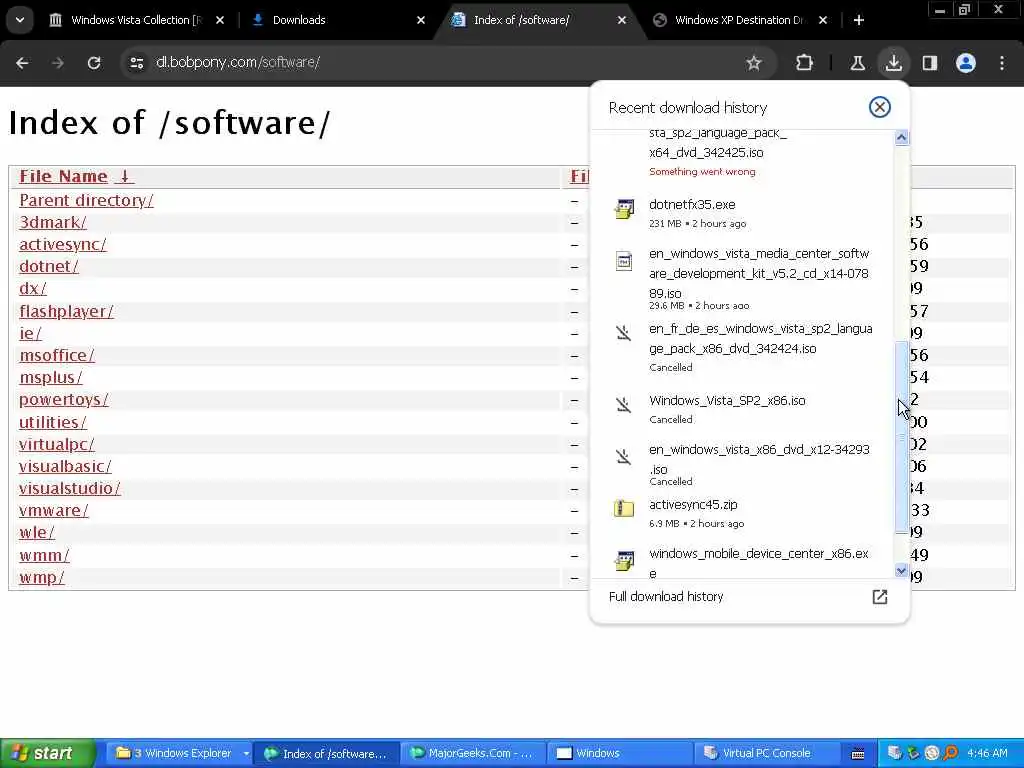Open the dx/ folder link
Image resolution: width=1024 pixels, height=768 pixels.
[x=33, y=289]
